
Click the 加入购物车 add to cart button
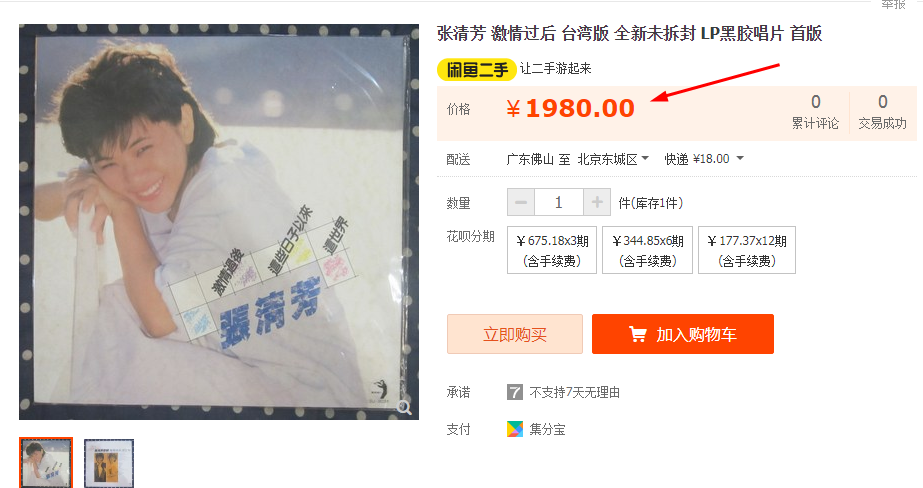683,334
